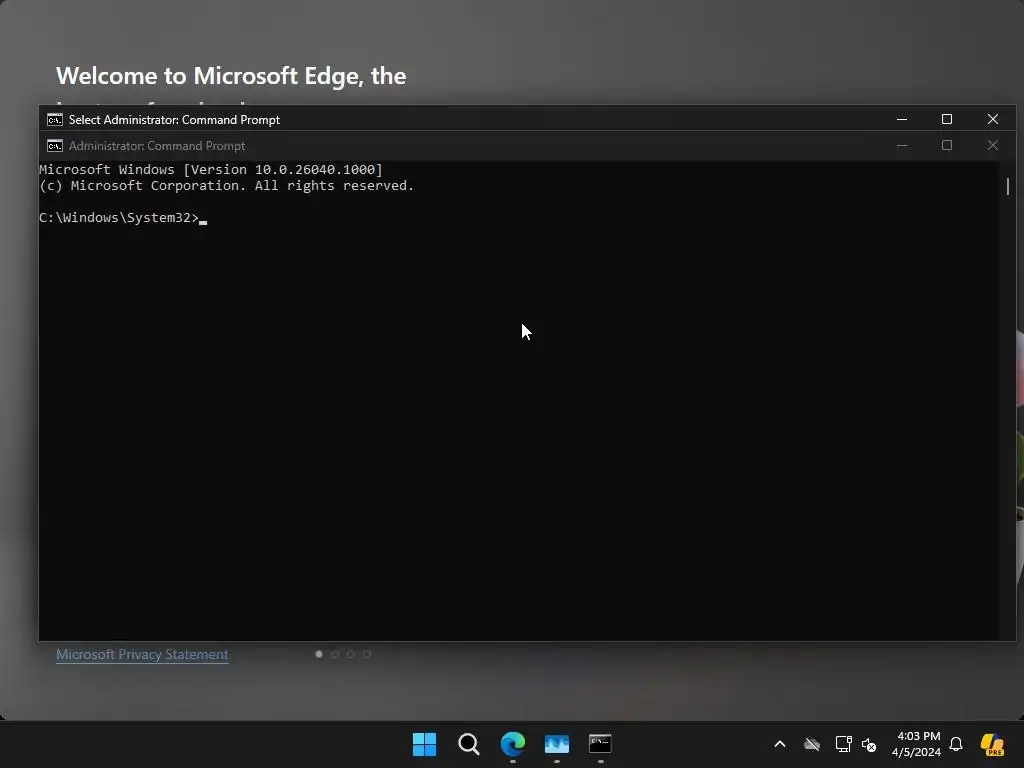Click the Microsoft Windows version text line
This screenshot has width=1024, height=768.
211,169
